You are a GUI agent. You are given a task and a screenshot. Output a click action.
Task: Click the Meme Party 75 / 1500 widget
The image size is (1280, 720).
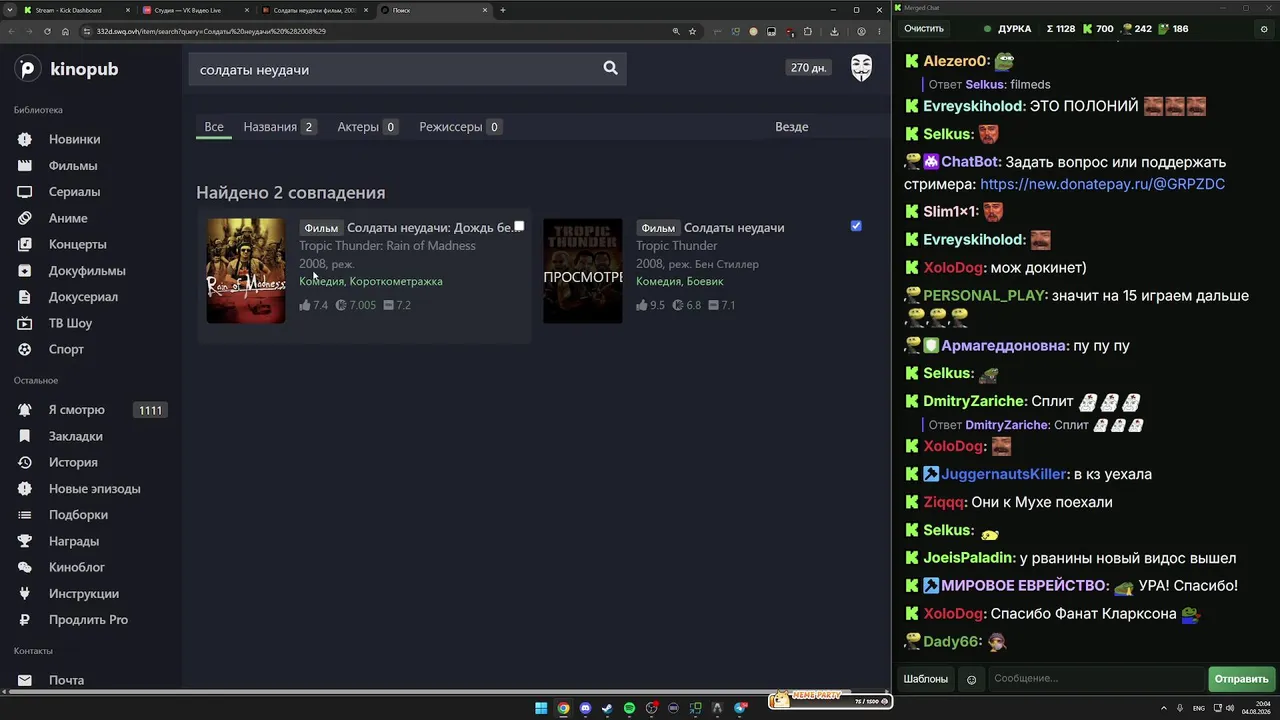coord(829,699)
